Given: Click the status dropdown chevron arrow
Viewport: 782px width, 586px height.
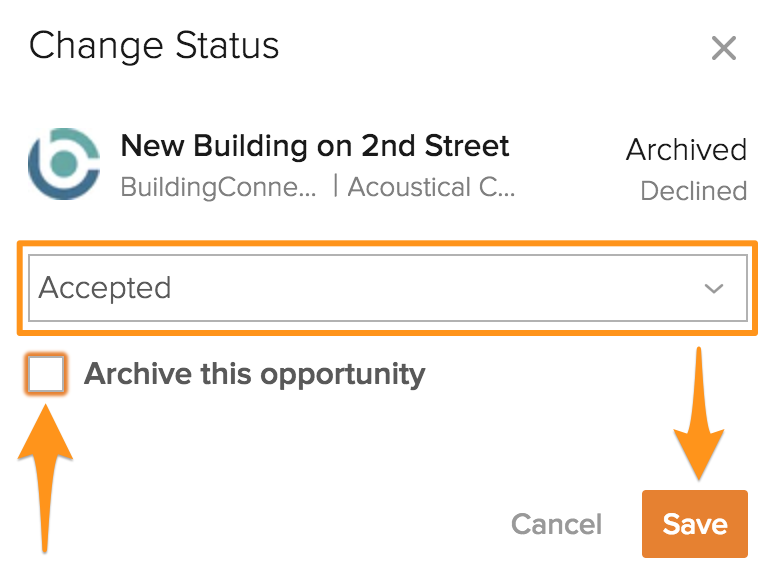Looking at the screenshot, I should coord(714,288).
